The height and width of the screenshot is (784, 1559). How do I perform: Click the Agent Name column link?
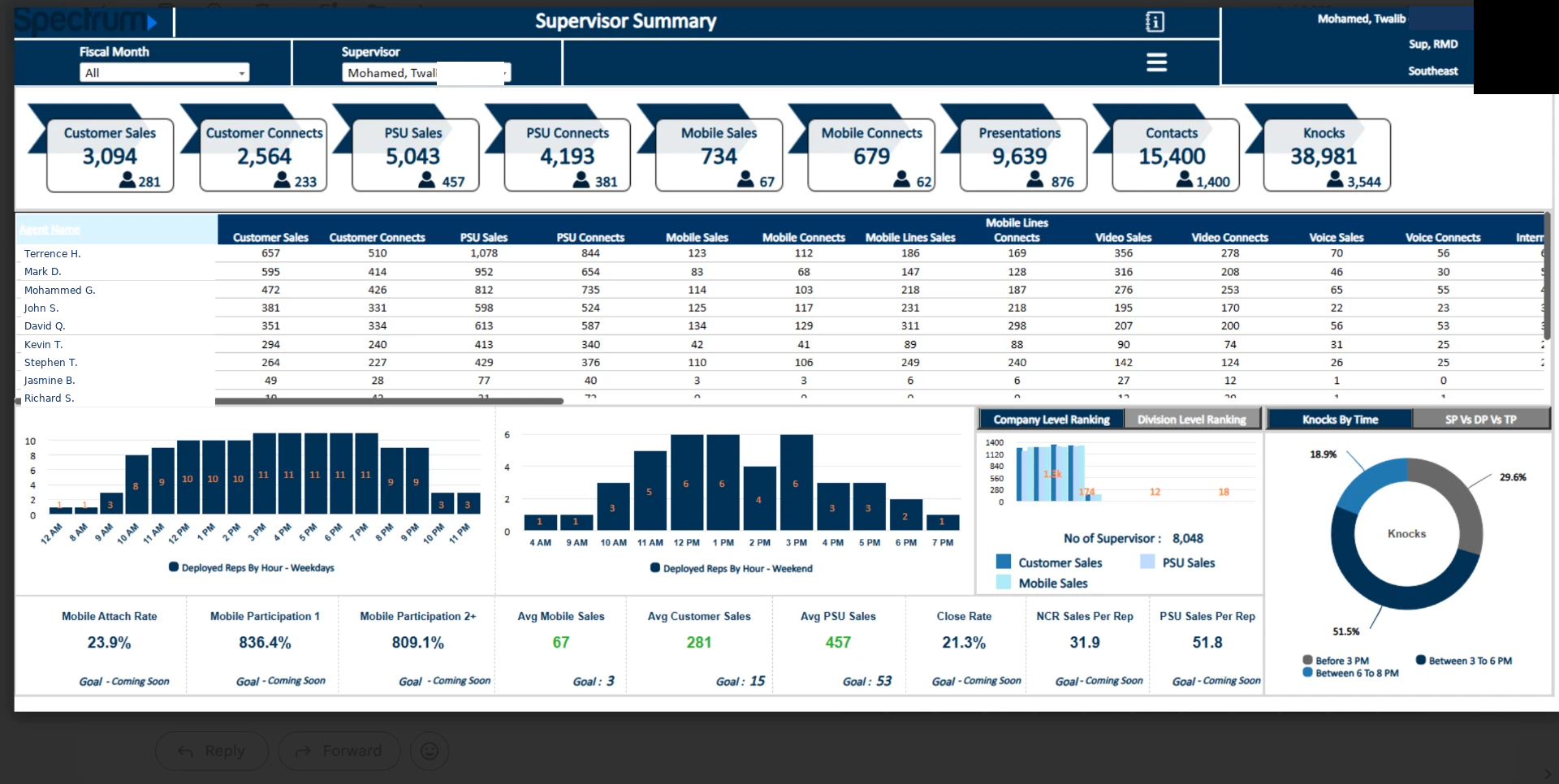(50, 230)
